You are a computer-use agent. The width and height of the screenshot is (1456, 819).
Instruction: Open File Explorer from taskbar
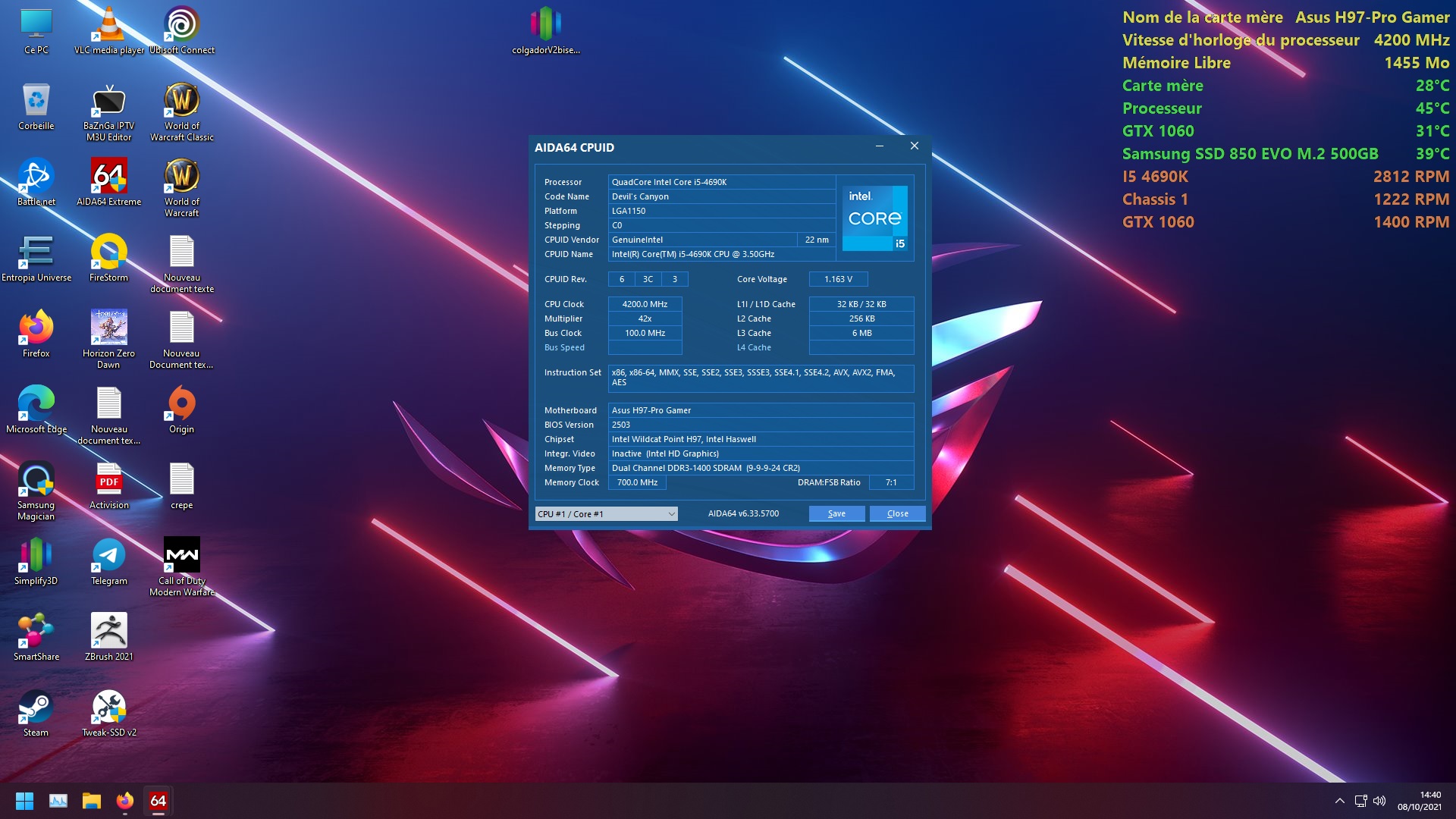(92, 801)
